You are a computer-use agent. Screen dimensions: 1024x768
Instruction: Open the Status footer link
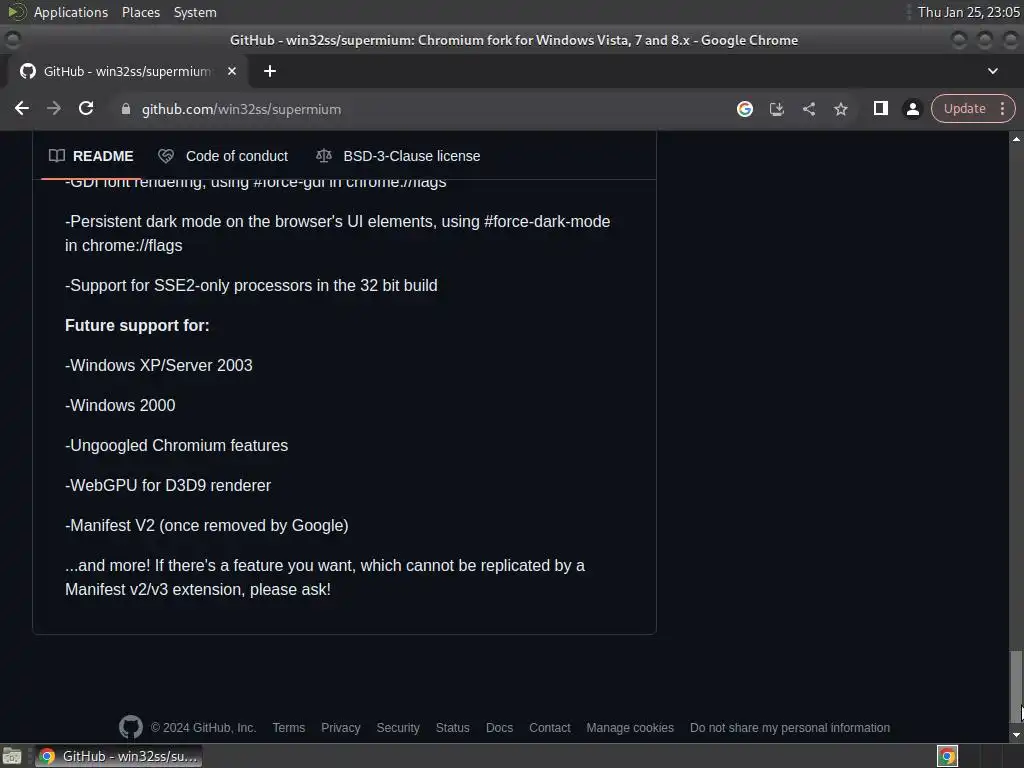453,728
